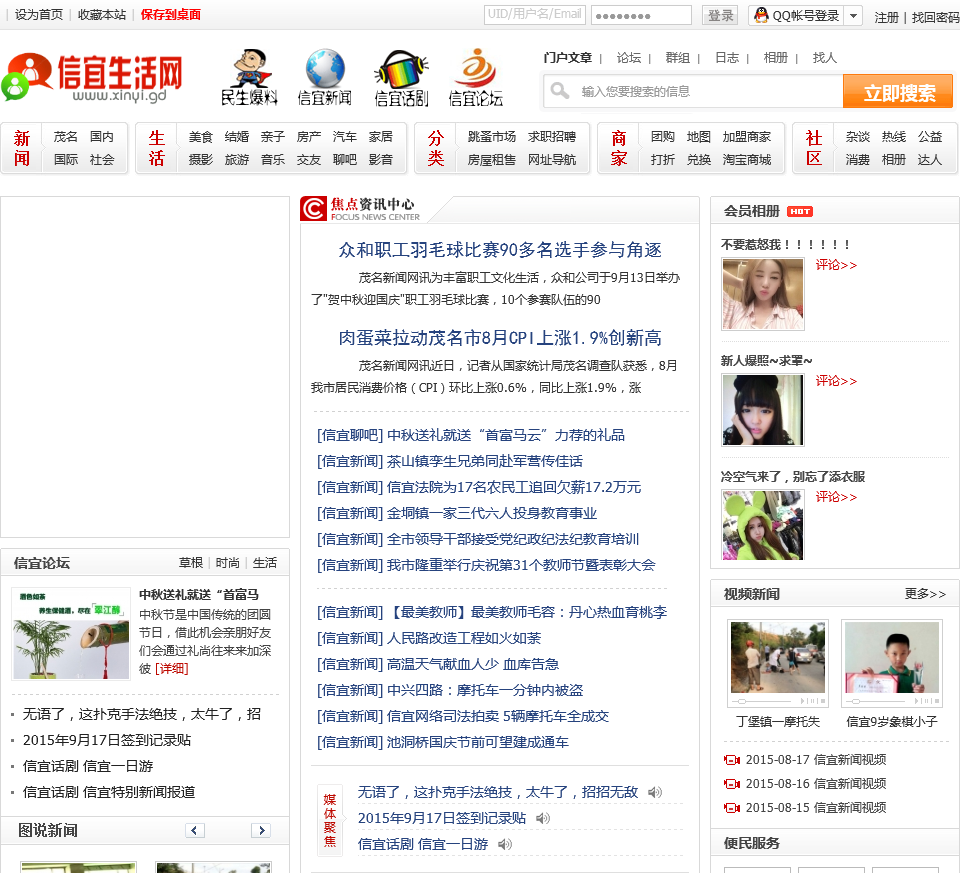
Task: Select the 相册 search tab
Action: (776, 58)
